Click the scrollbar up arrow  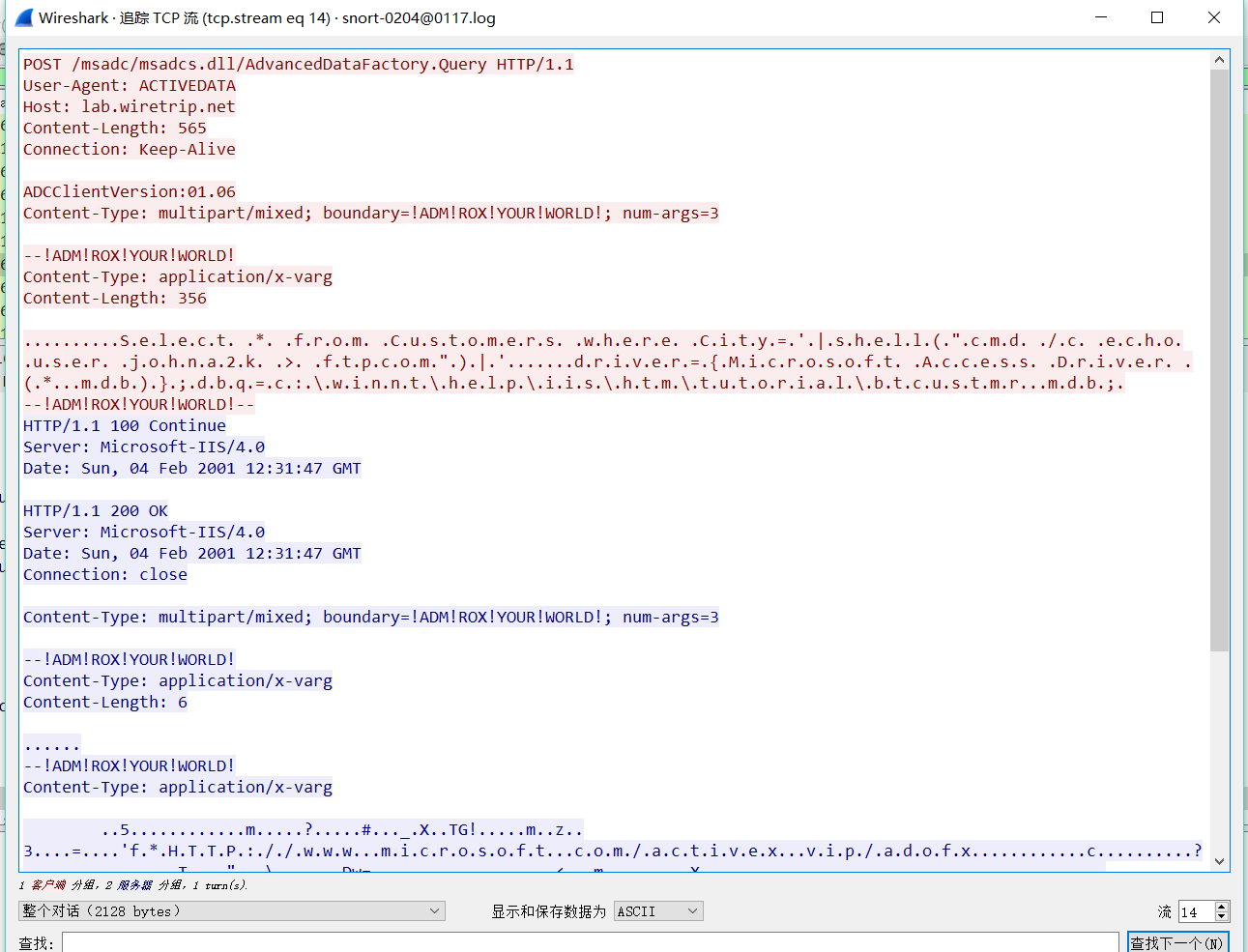(x=1219, y=60)
